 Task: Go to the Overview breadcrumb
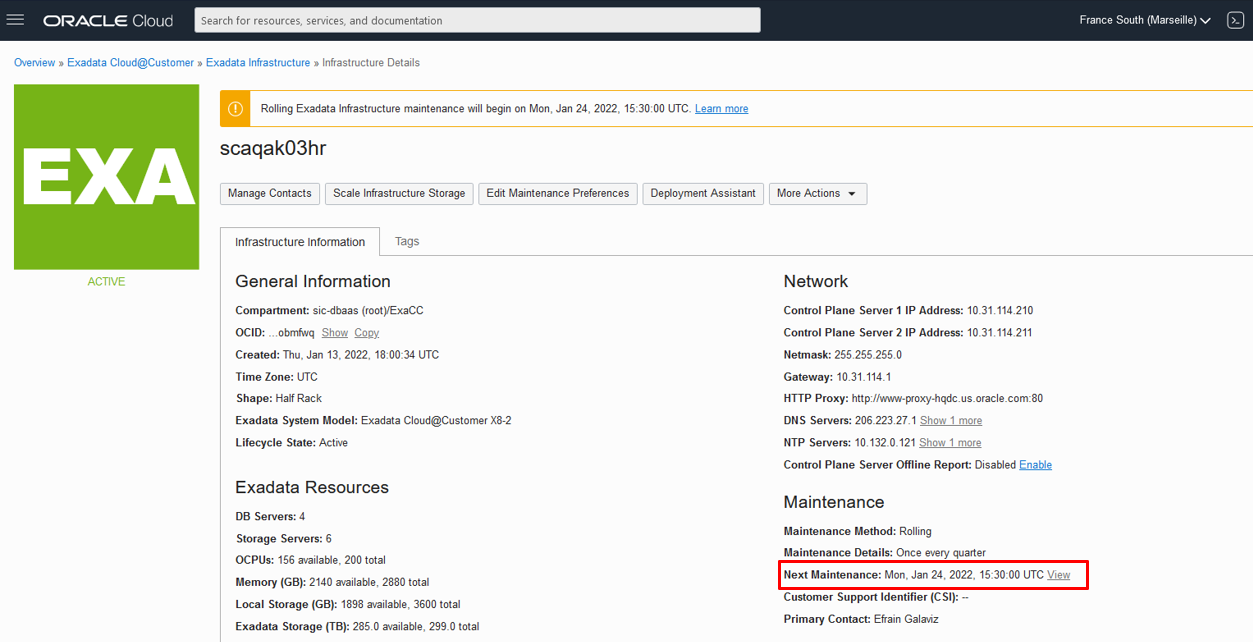tap(35, 62)
